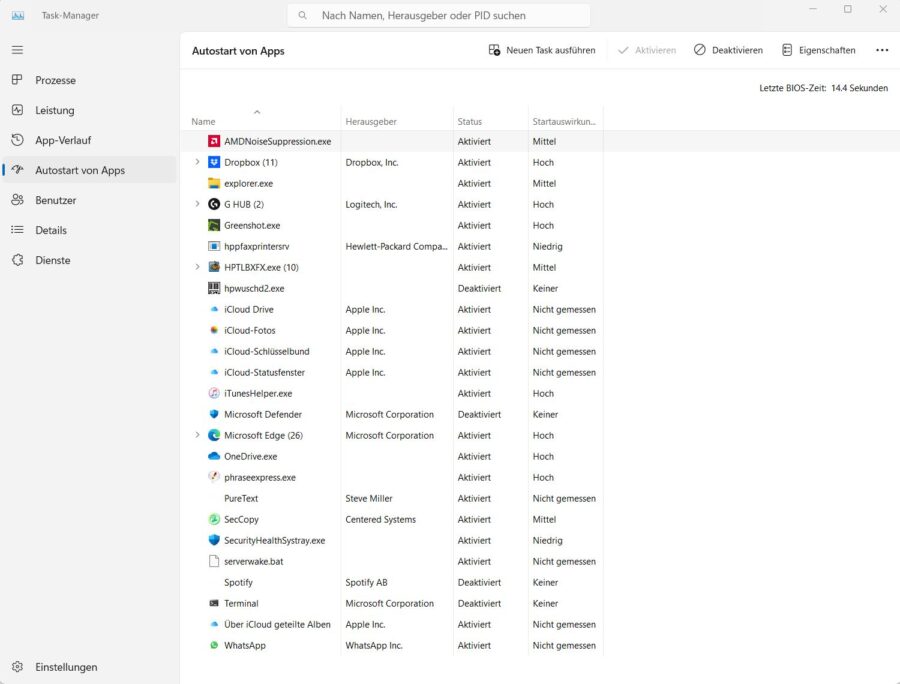This screenshot has width=900, height=684.
Task: Click the hpwuschd2.exe icon
Action: pyautogui.click(x=214, y=288)
